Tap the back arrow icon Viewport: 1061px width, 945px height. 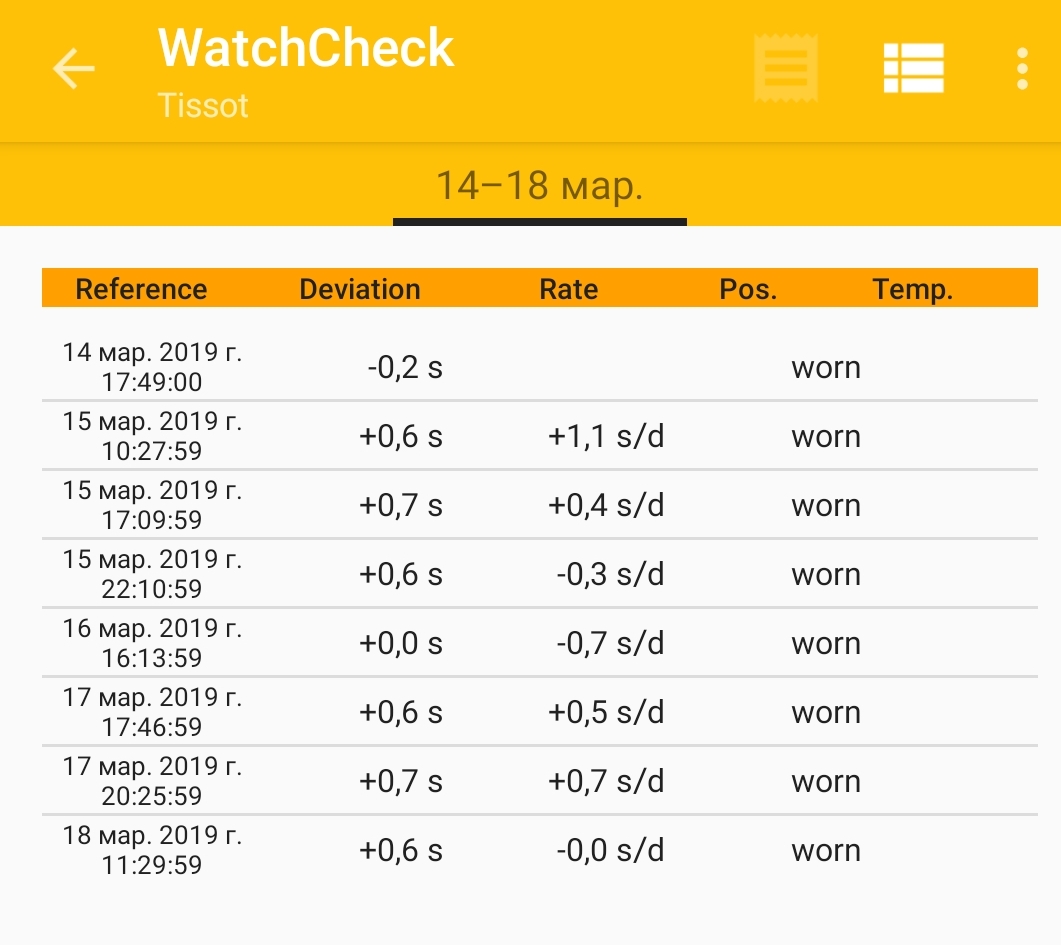pyautogui.click(x=73, y=69)
